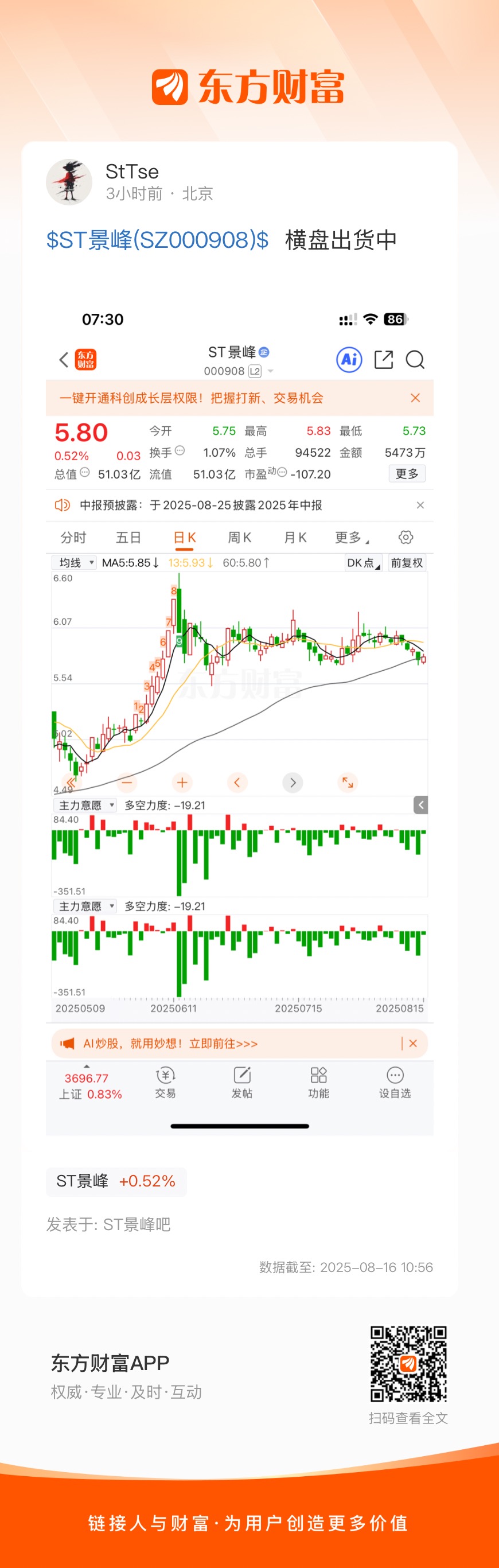Expand 上证 index bar arrow
499x1568 pixels.
(87, 1067)
